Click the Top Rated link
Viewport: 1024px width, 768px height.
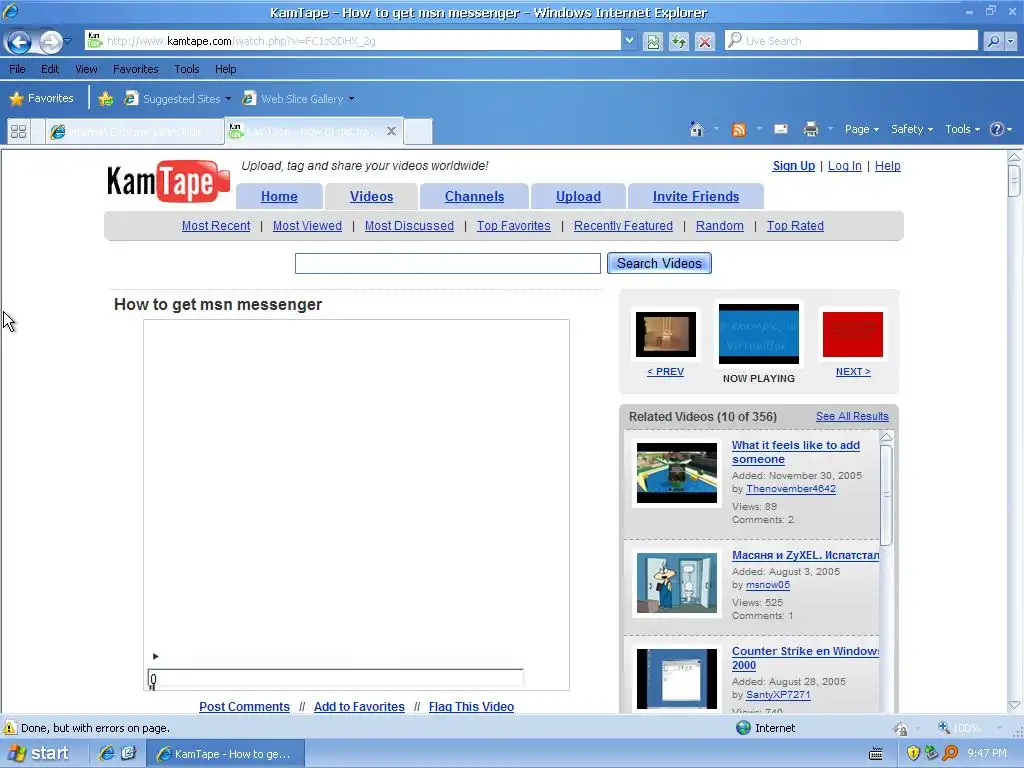pos(795,226)
